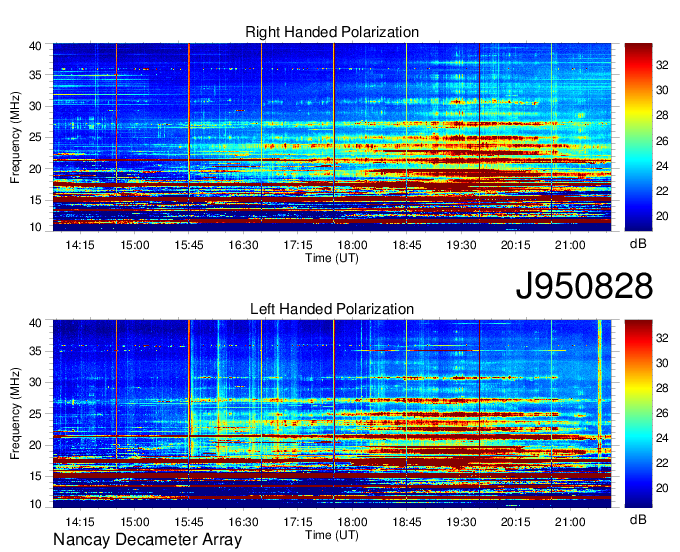Viewport: 680px width, 552px height.
Task: Click the bottom plot's 'Frequency (MHz)' axis label
Action: pyautogui.click(x=15, y=414)
